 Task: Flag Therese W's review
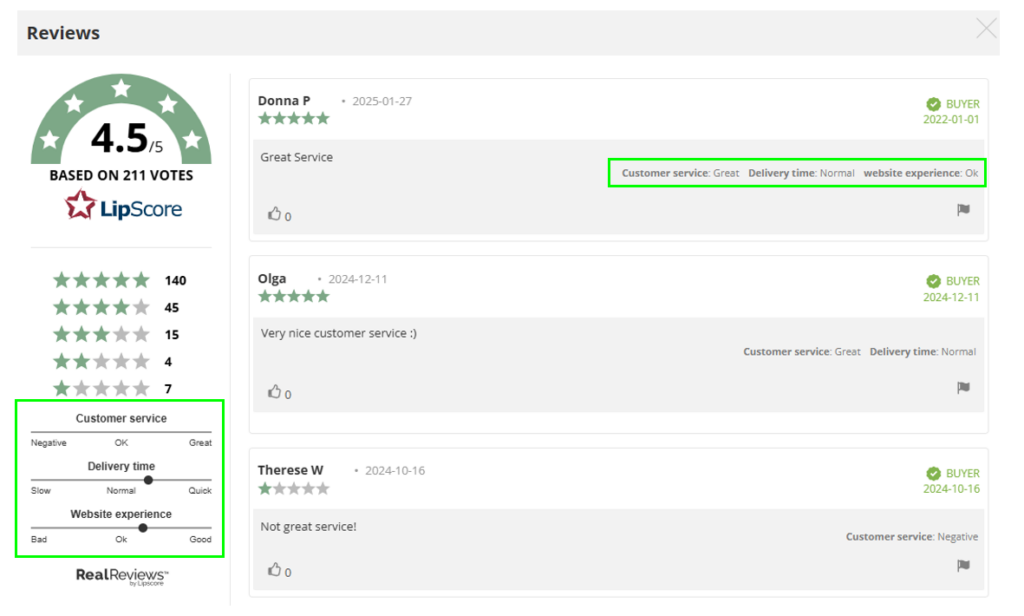tap(963, 566)
